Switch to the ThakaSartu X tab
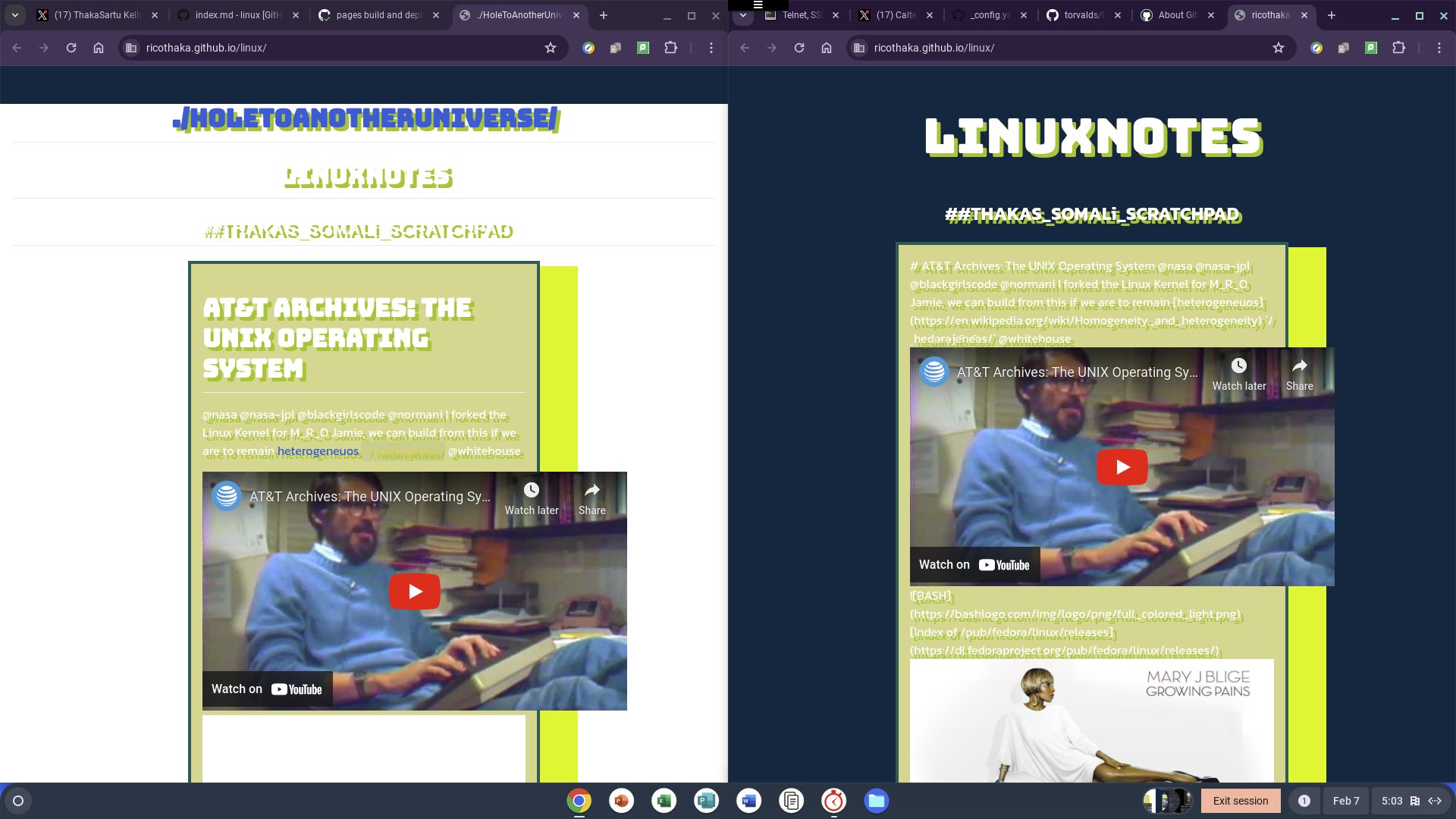Viewport: 1456px width, 819px height. (97, 15)
